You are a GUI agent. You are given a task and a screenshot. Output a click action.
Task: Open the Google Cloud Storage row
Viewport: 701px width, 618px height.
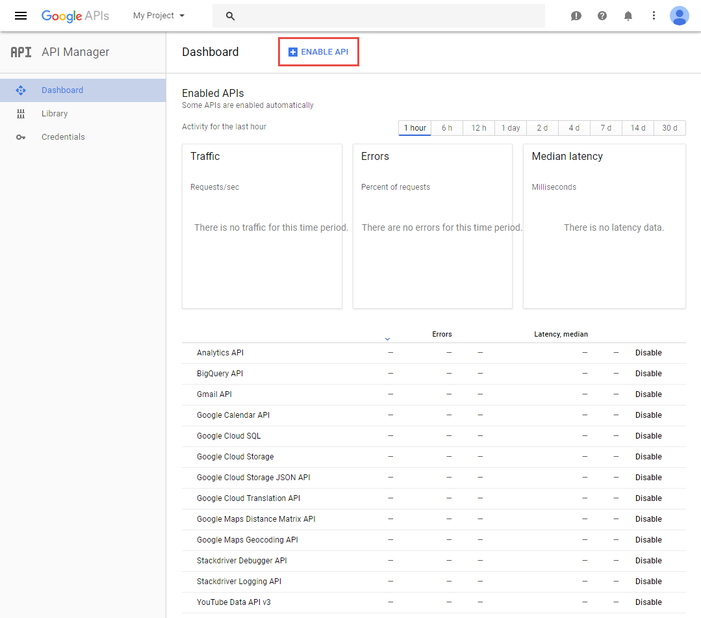pyautogui.click(x=434, y=457)
